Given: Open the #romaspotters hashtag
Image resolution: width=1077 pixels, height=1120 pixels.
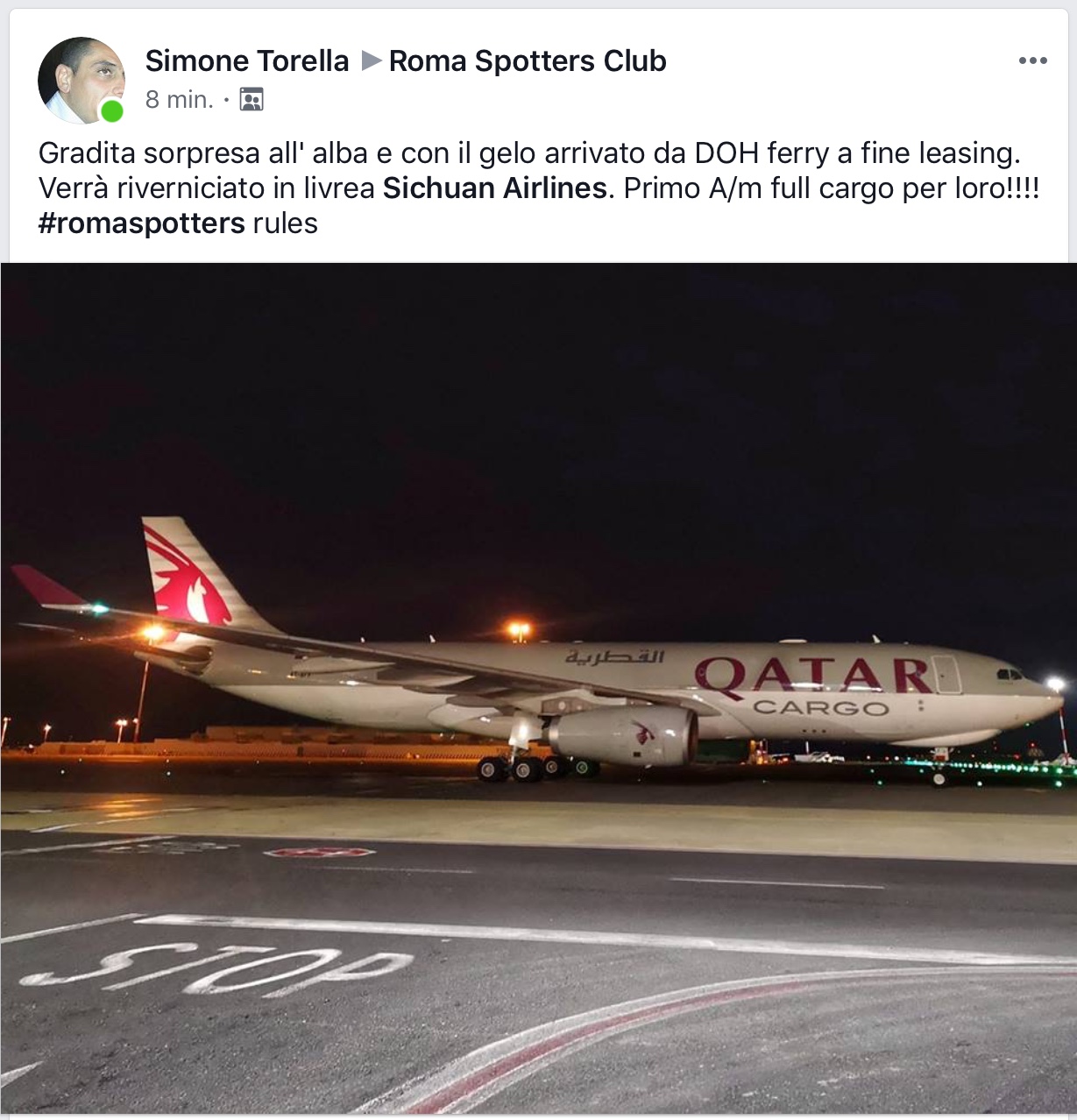Looking at the screenshot, I should 142,223.
